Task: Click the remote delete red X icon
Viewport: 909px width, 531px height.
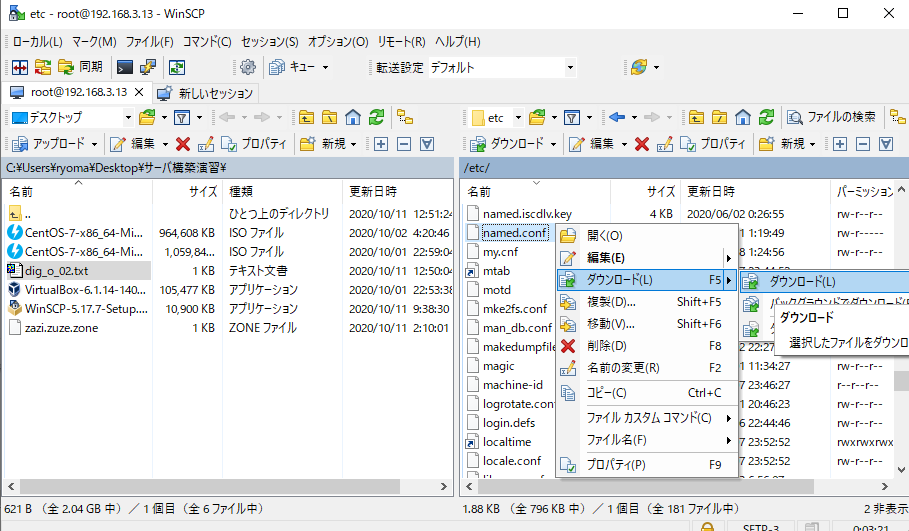Action: [642, 144]
